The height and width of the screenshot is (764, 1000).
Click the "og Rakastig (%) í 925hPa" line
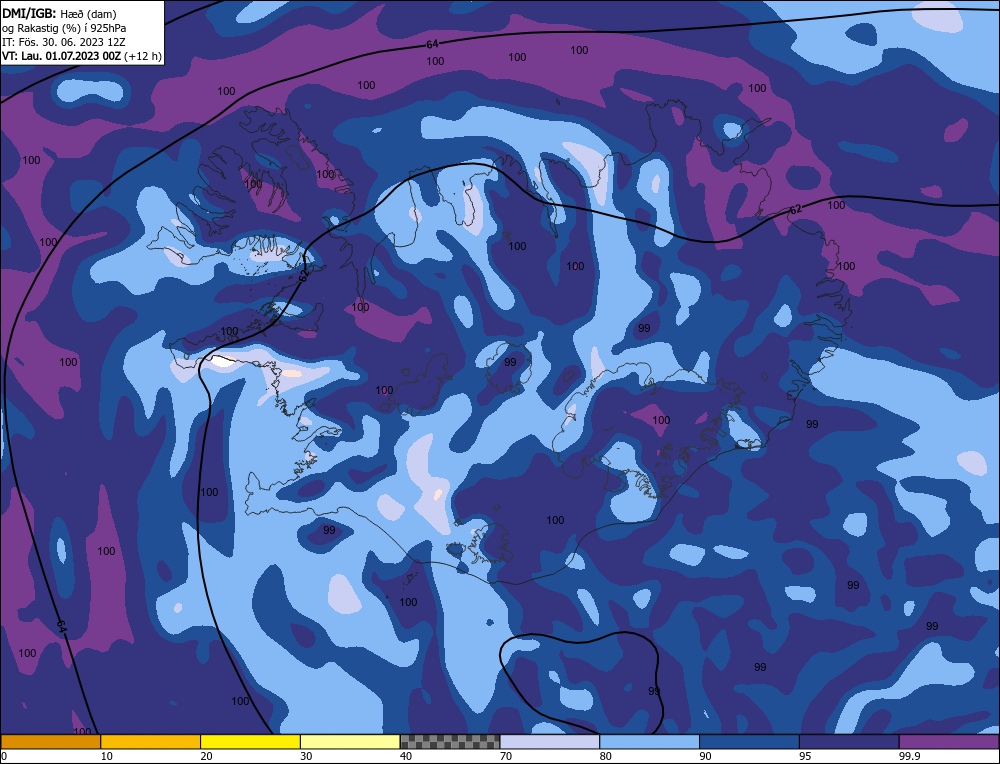click(x=64, y=28)
